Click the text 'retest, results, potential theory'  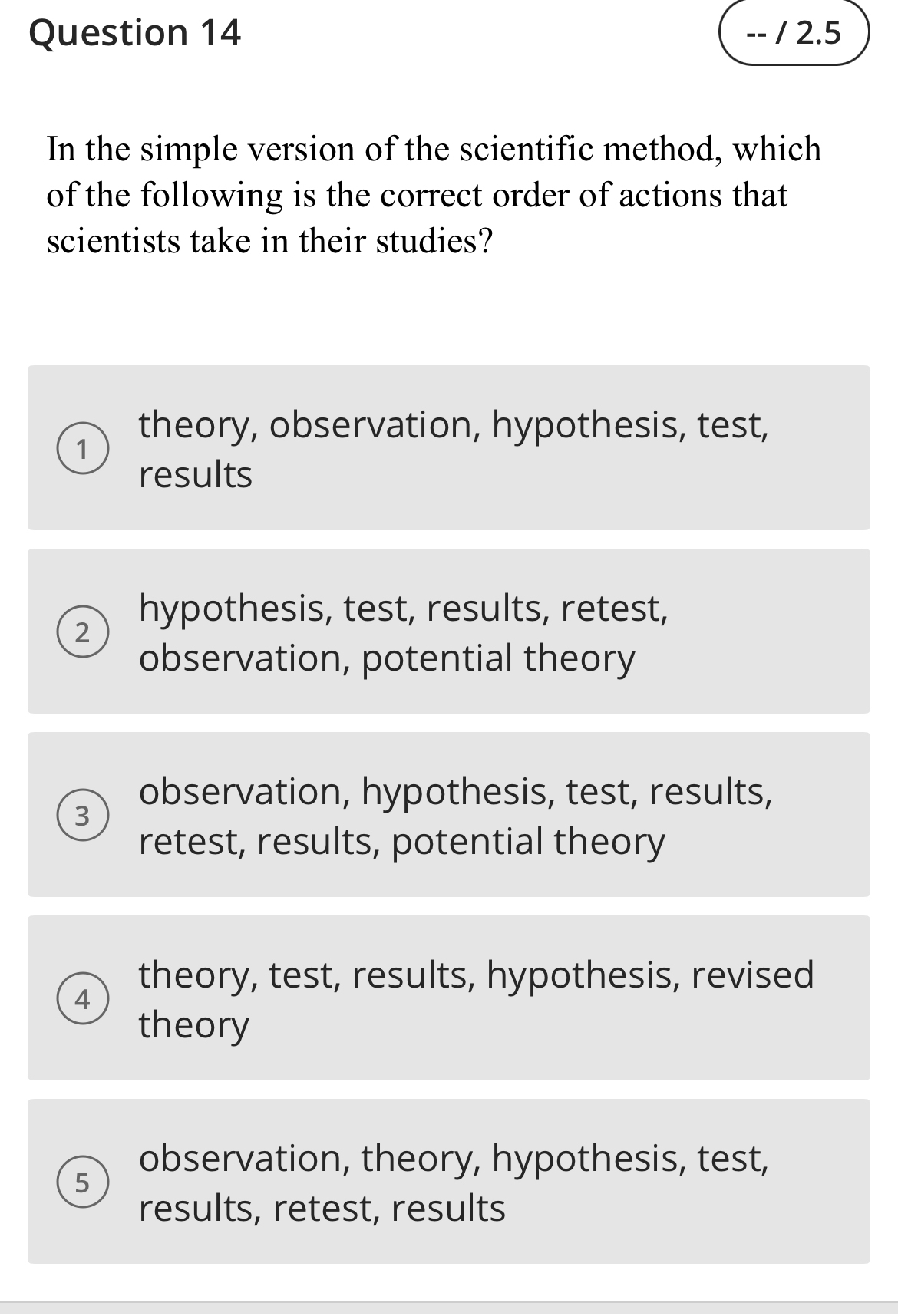coord(401,840)
